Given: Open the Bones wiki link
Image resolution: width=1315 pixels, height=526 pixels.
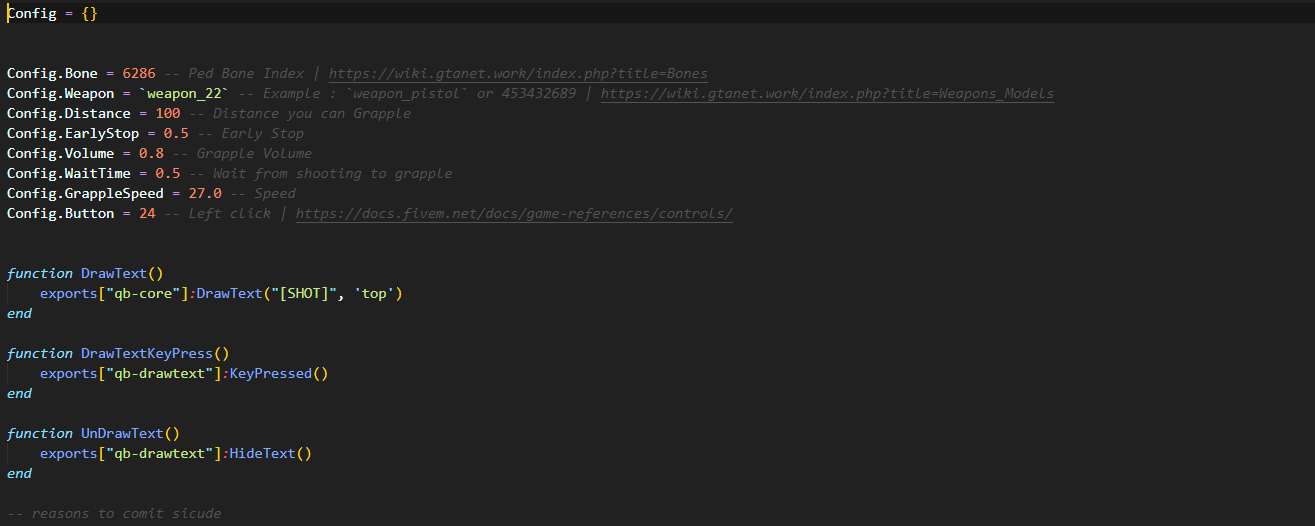Looking at the screenshot, I should (518, 74).
